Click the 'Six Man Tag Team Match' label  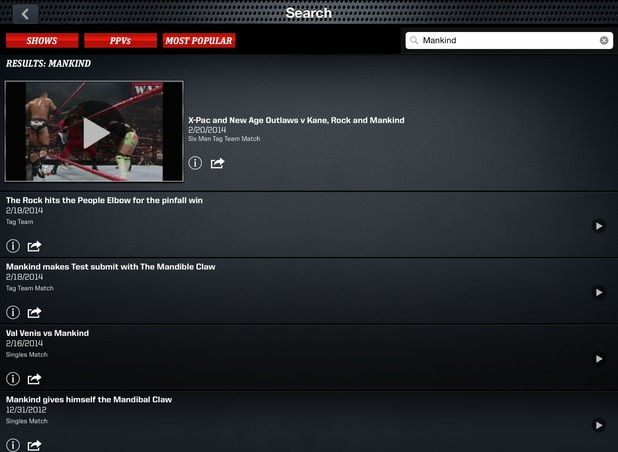click(224, 139)
